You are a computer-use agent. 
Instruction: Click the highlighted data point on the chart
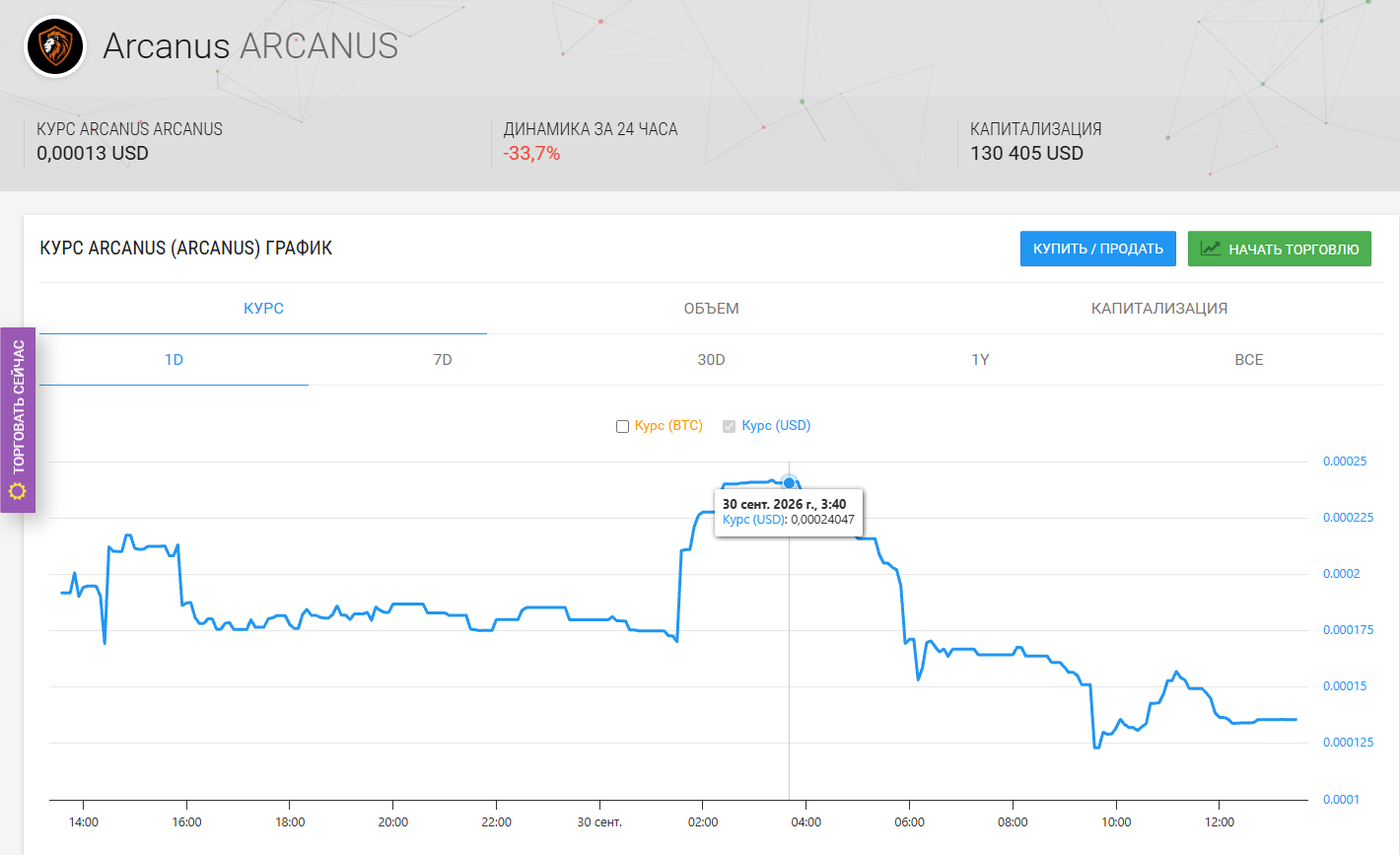(789, 482)
